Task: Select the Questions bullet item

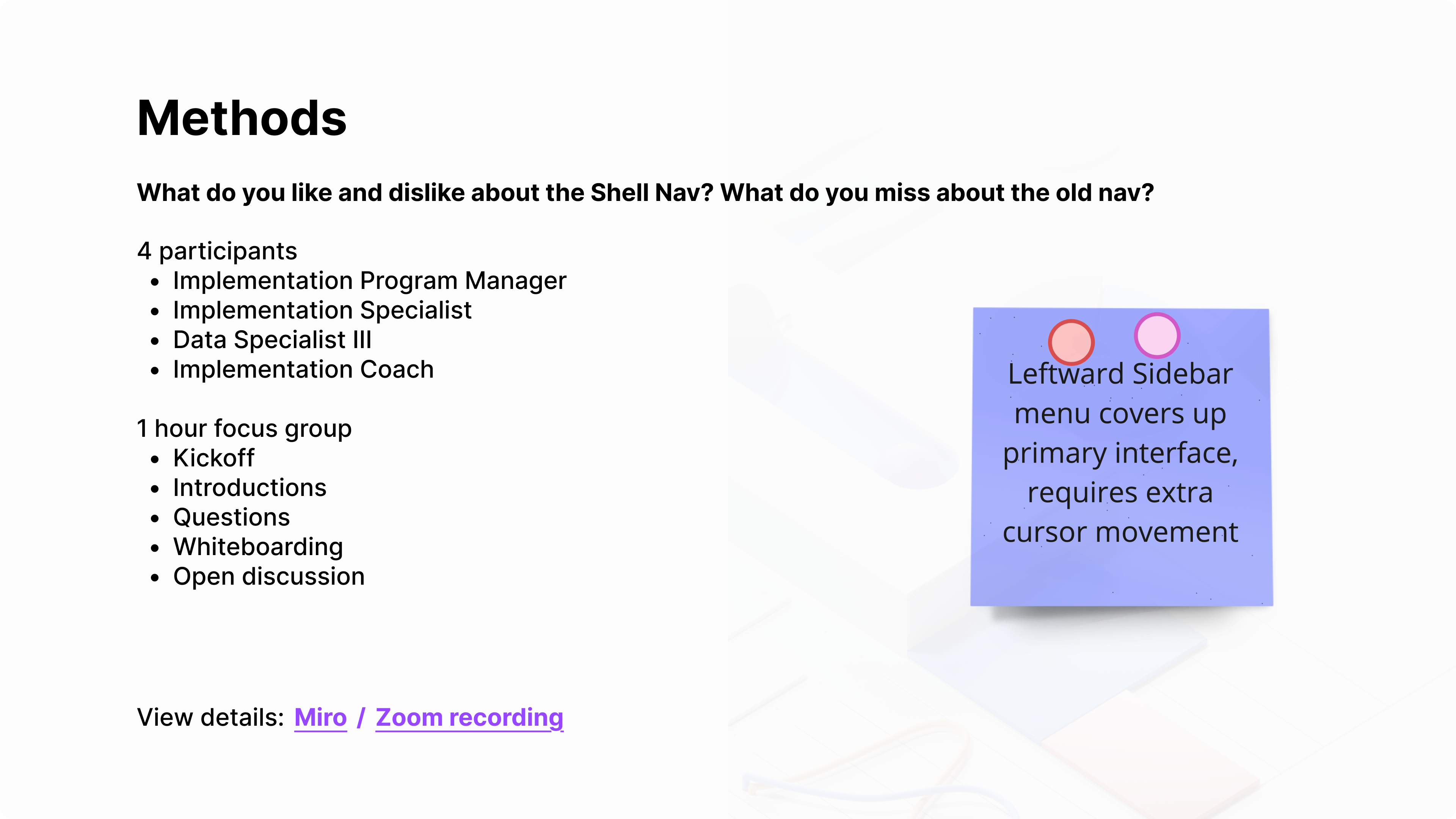Action: [232, 517]
